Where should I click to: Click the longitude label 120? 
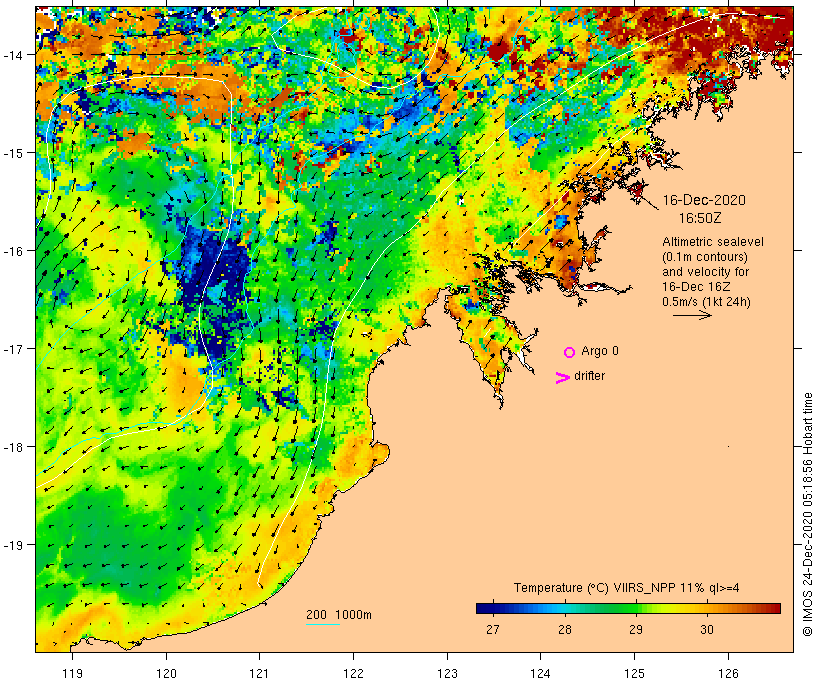coord(166,673)
